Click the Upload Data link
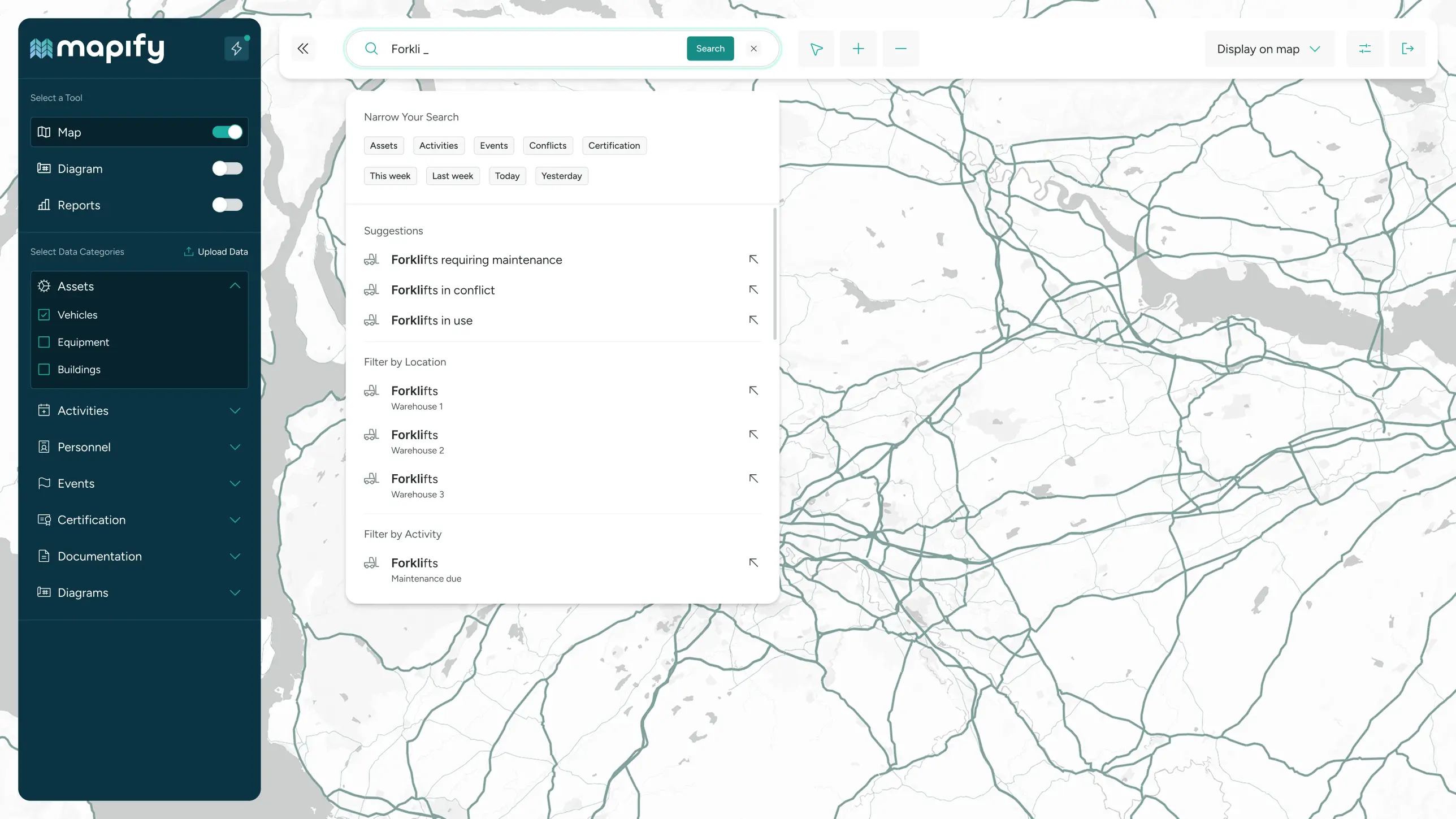The height and width of the screenshot is (819, 1456). (216, 252)
